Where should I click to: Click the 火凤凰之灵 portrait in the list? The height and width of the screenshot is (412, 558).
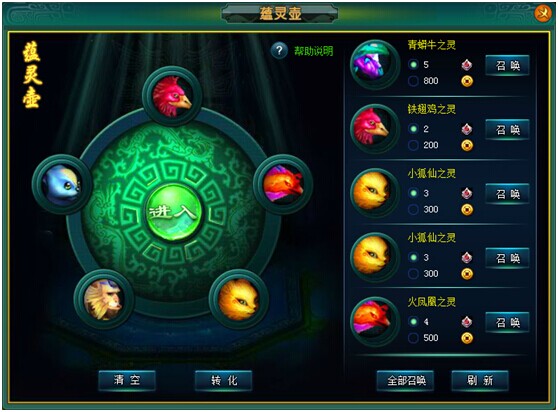coord(375,322)
